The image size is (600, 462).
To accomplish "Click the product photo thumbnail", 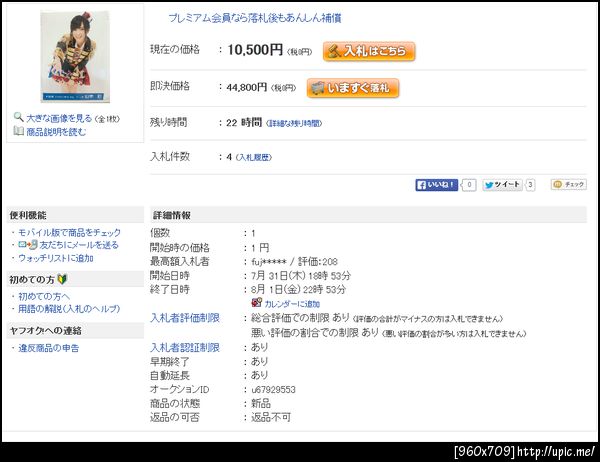I will pyautogui.click(x=75, y=57).
